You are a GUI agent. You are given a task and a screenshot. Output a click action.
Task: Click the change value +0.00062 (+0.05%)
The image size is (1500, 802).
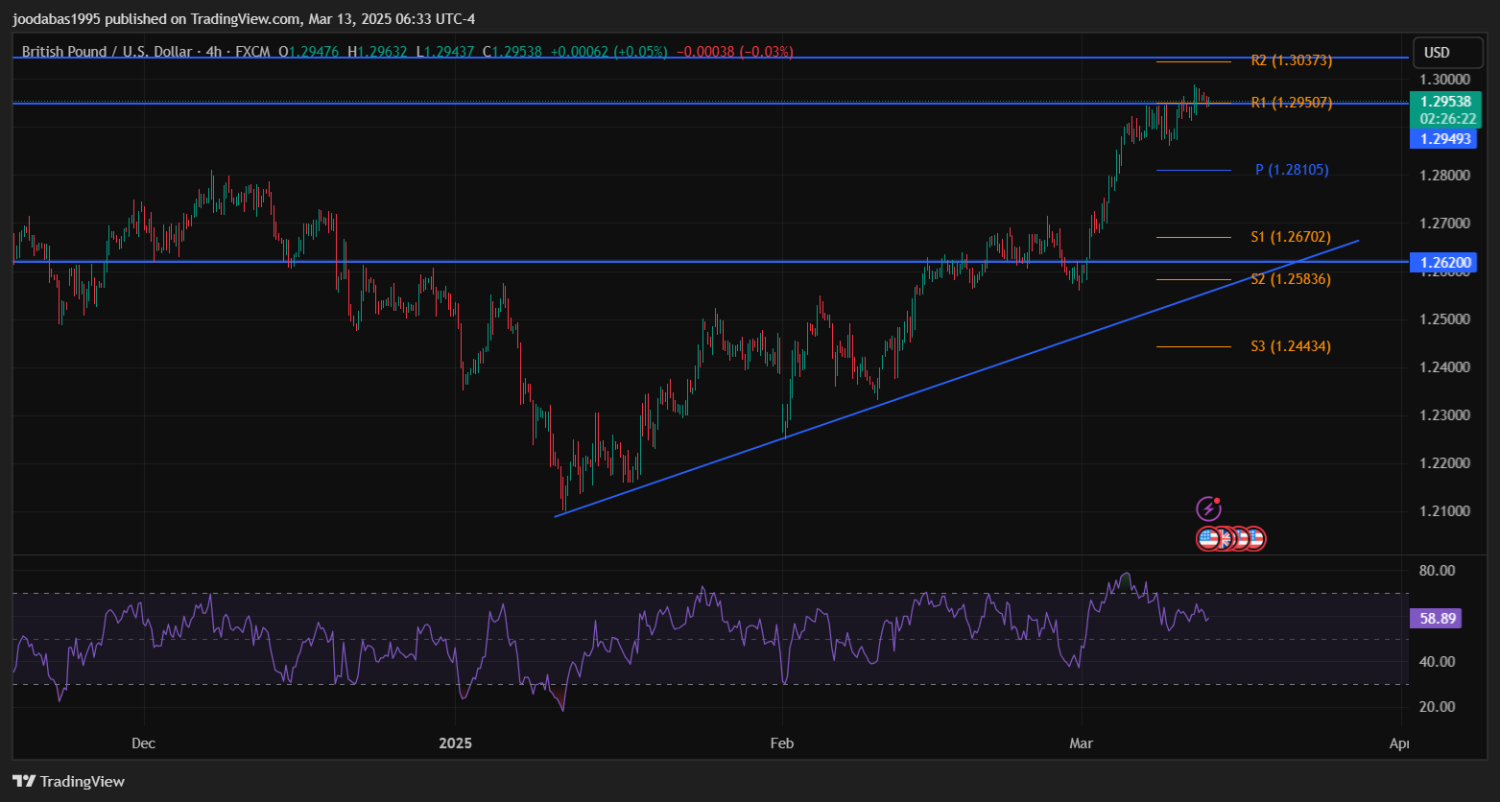[x=608, y=51]
